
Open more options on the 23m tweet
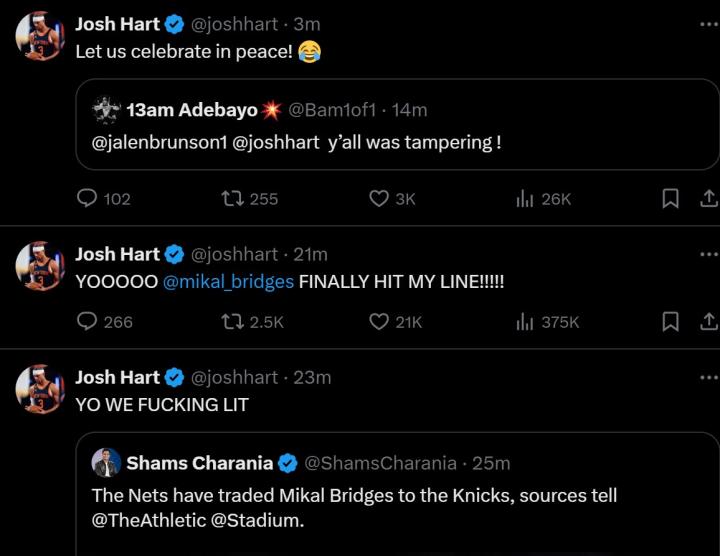point(708,377)
